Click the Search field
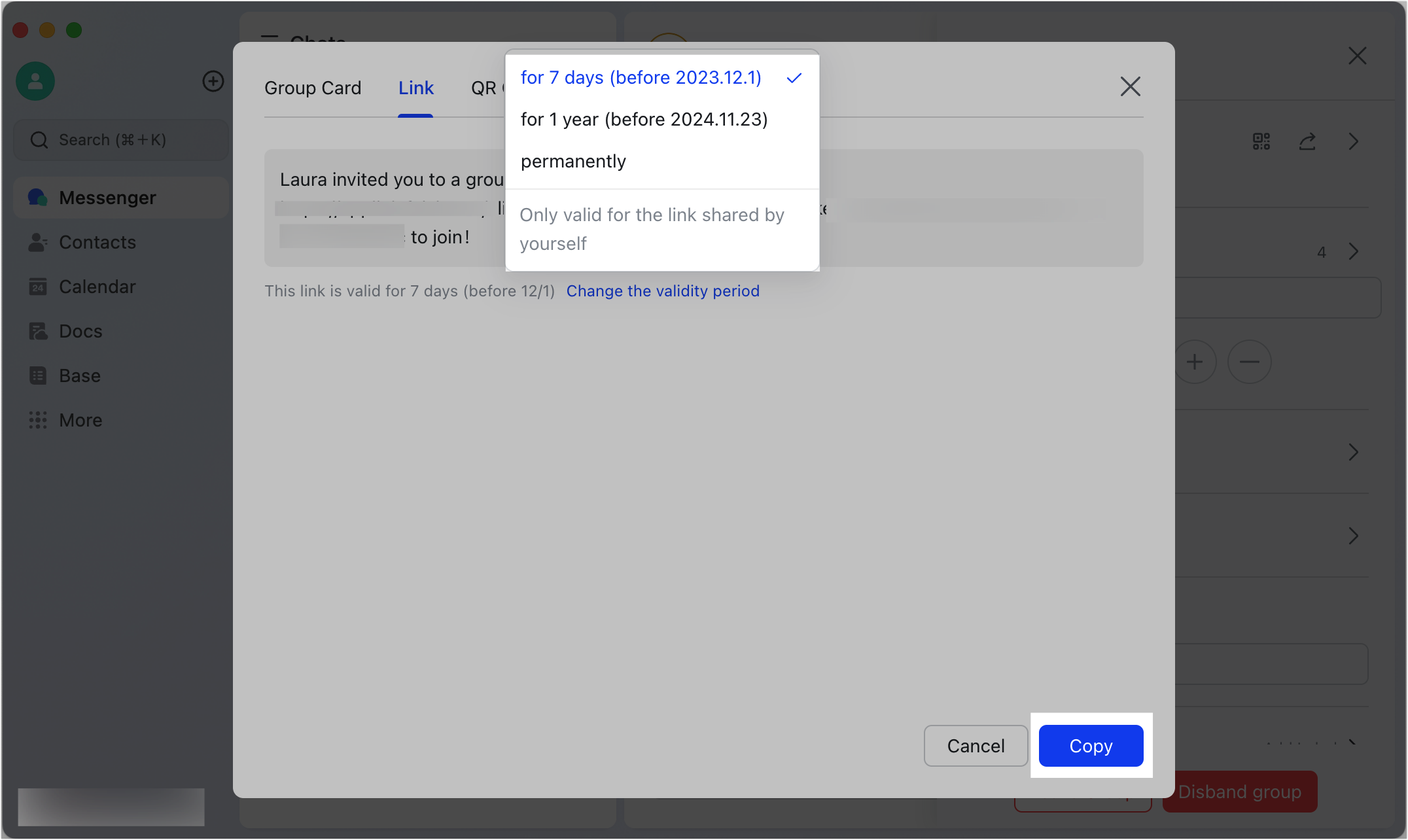The height and width of the screenshot is (840, 1408). [121, 140]
